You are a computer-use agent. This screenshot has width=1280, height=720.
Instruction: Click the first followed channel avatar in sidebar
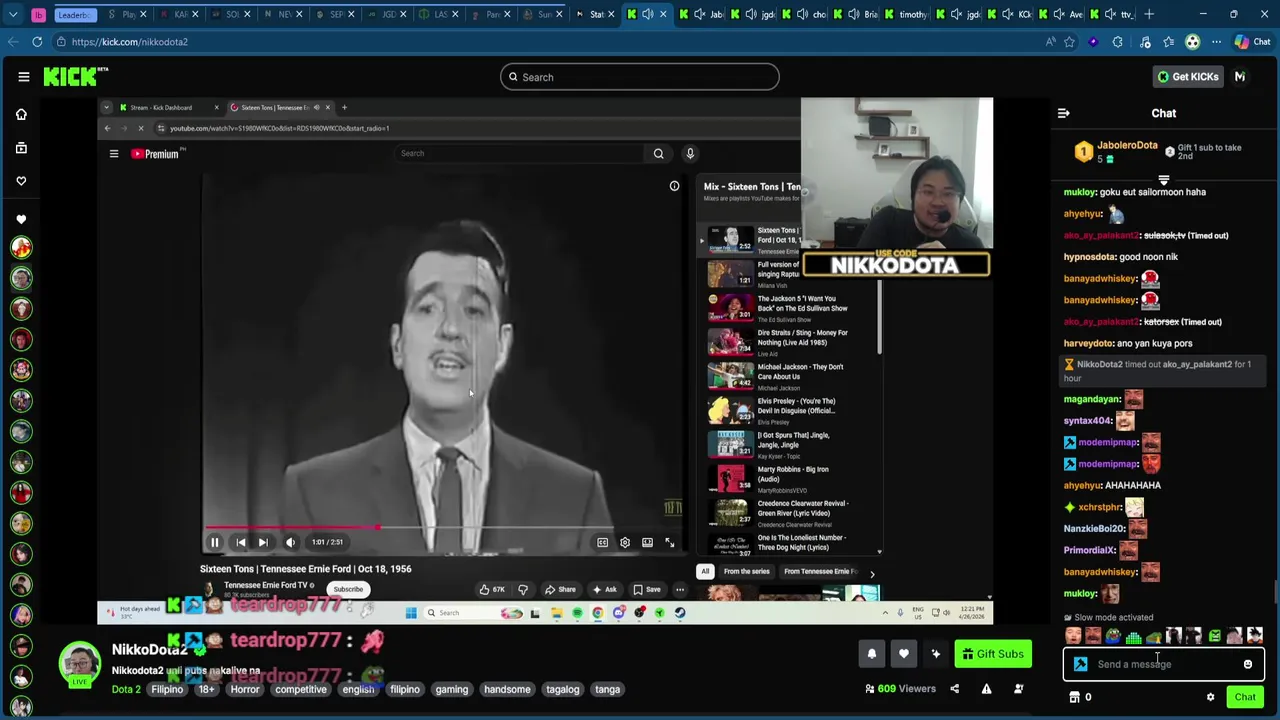coord(21,247)
